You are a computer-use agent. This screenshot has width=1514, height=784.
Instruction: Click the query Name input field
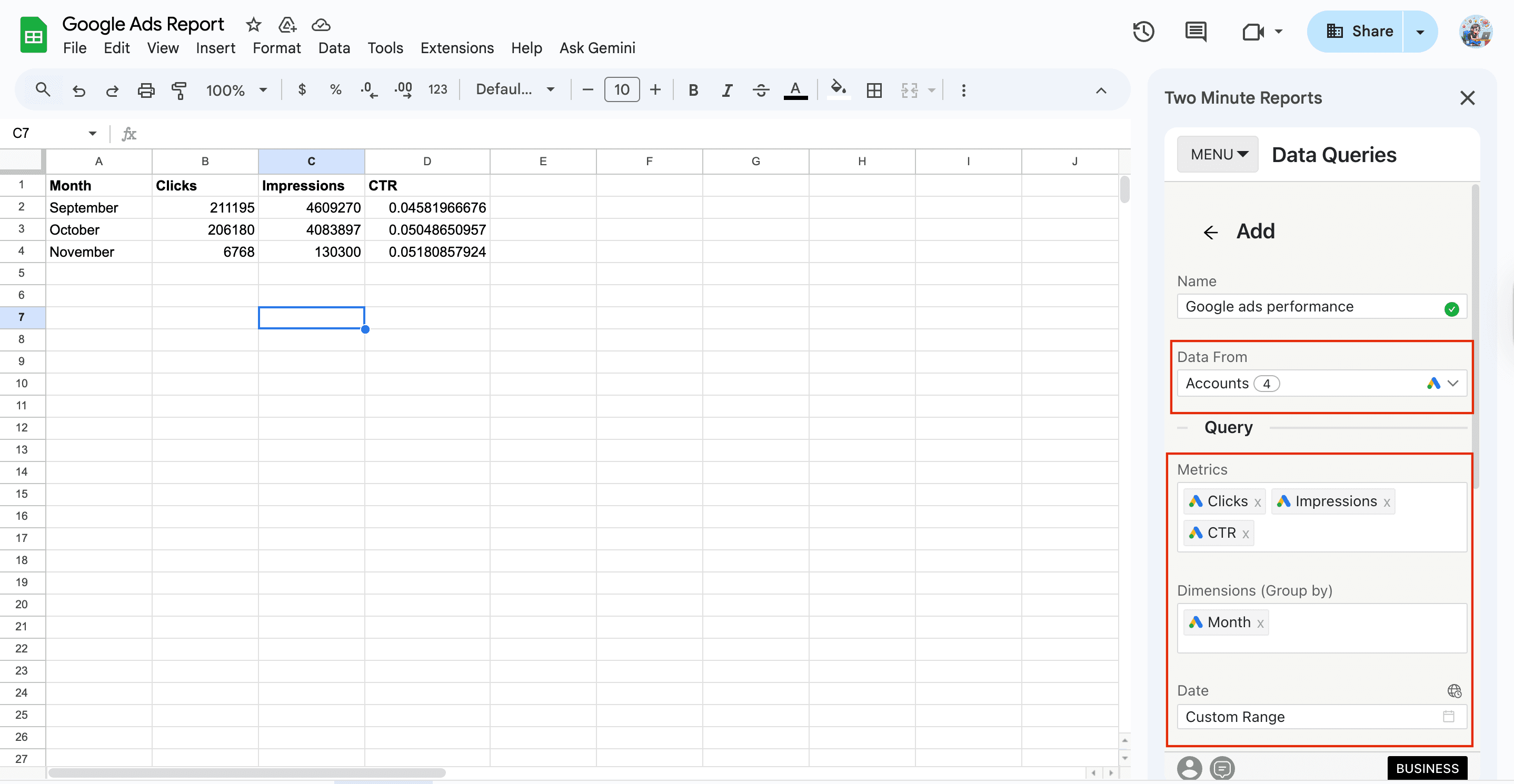tap(1311, 307)
